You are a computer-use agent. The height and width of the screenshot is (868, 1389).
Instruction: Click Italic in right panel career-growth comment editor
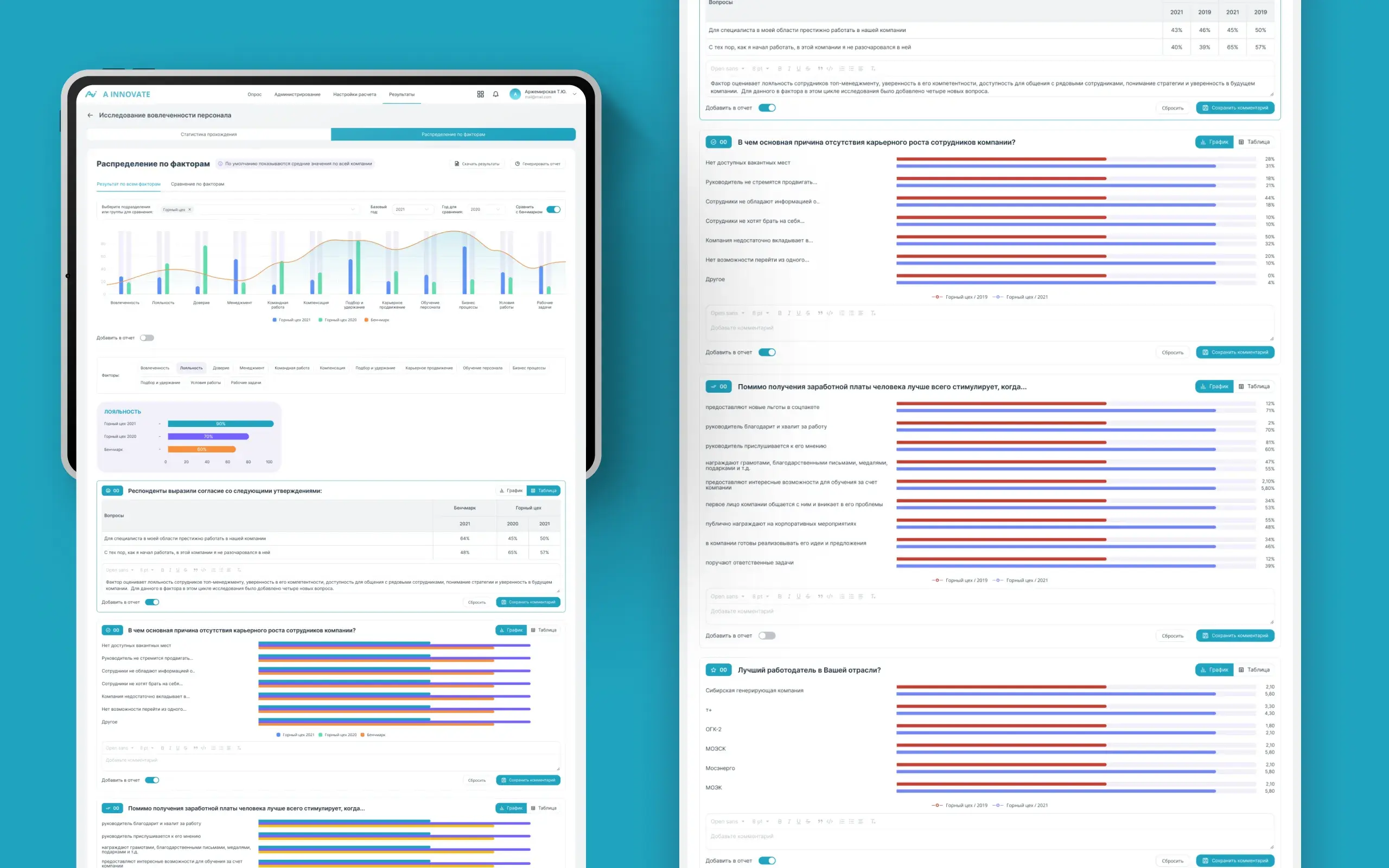788,313
